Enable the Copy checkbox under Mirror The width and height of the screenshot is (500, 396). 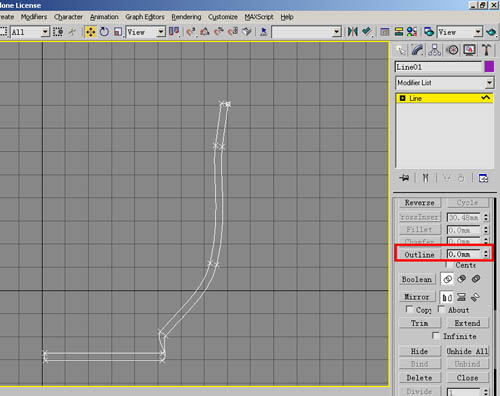(x=409, y=309)
